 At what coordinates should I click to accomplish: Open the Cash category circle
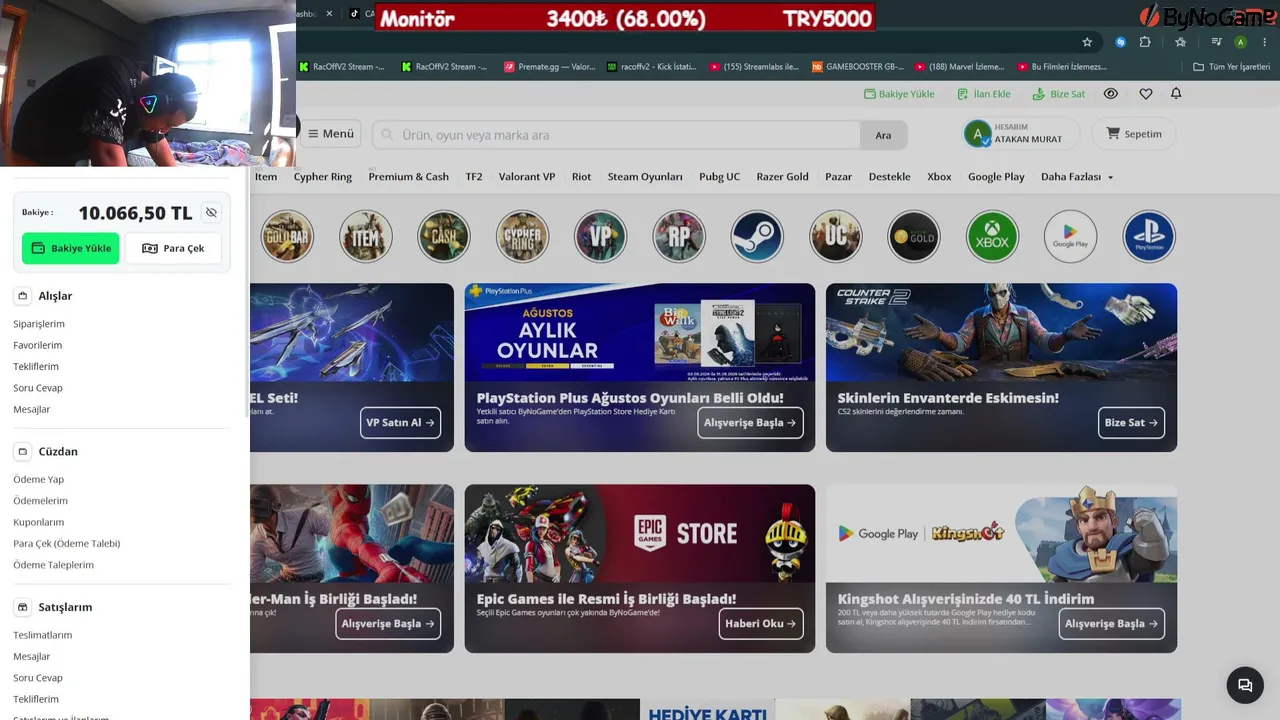tap(444, 237)
